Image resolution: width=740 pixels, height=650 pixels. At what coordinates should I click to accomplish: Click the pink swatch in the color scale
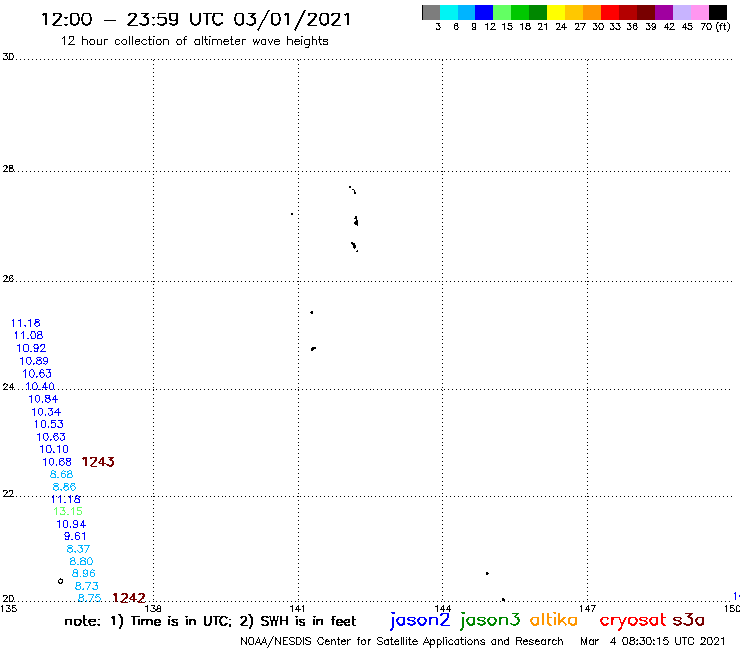700,12
